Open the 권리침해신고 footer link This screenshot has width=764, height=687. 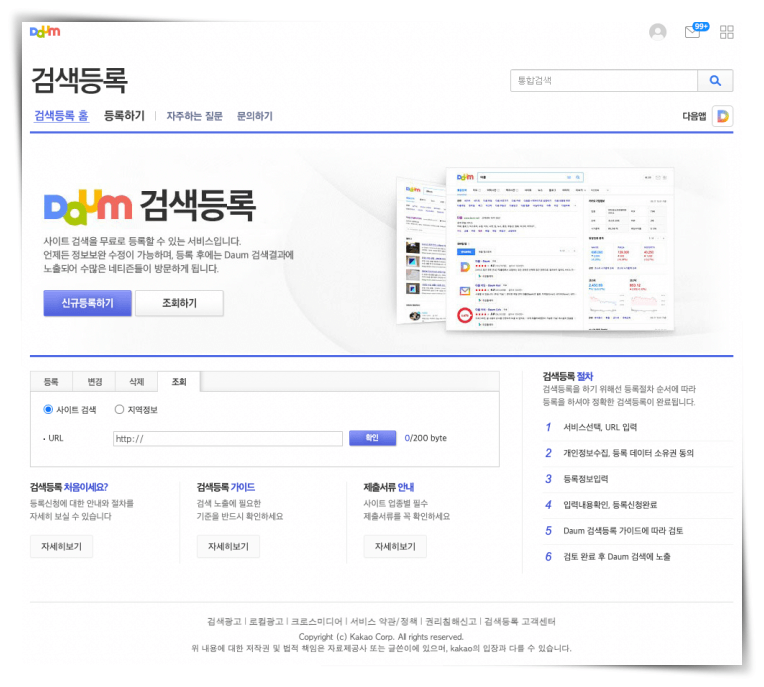click(x=451, y=621)
